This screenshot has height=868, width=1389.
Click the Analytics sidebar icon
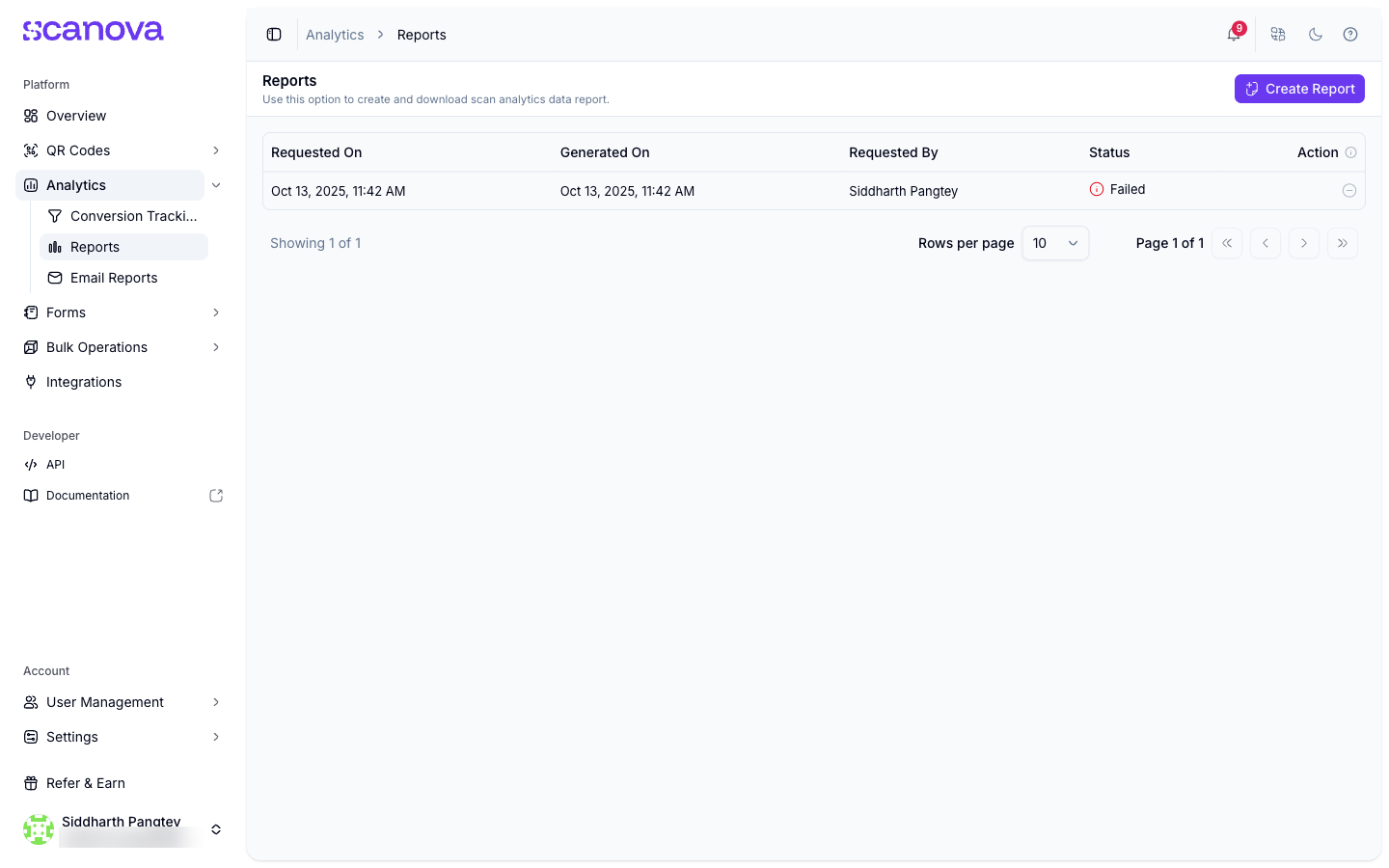tap(31, 185)
